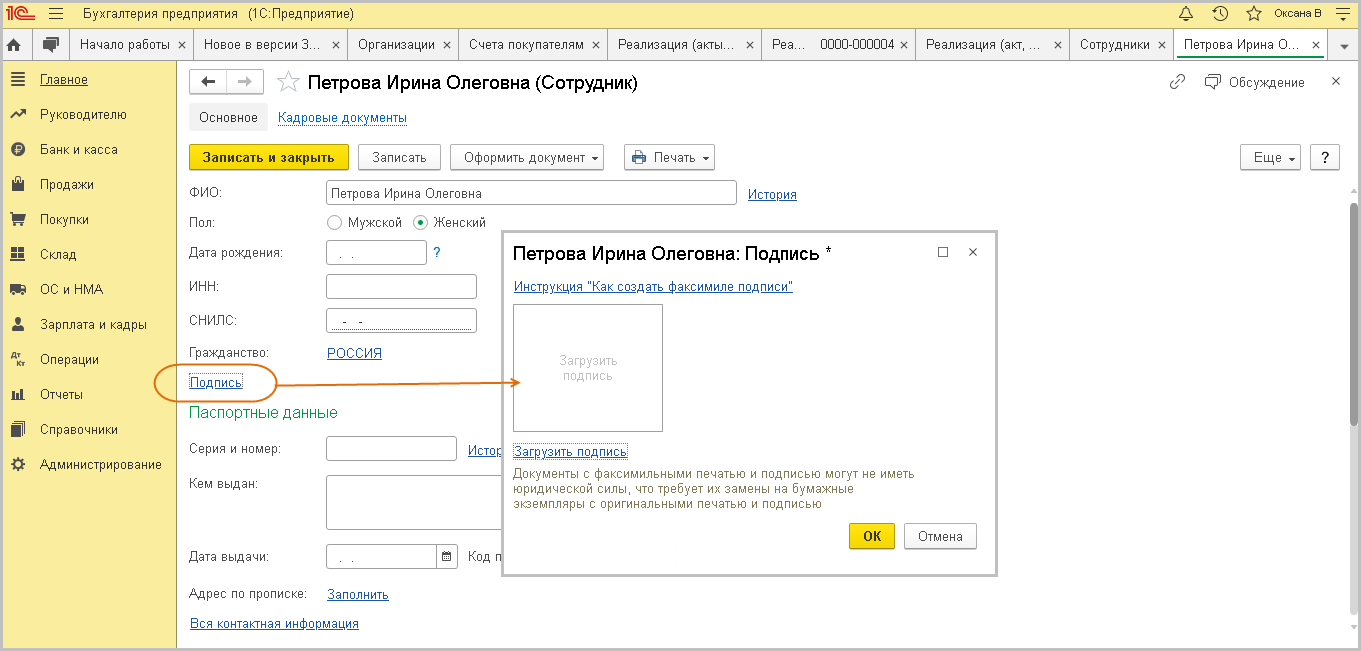Click the ИНН input field
The width and height of the screenshot is (1361, 651).
401,287
